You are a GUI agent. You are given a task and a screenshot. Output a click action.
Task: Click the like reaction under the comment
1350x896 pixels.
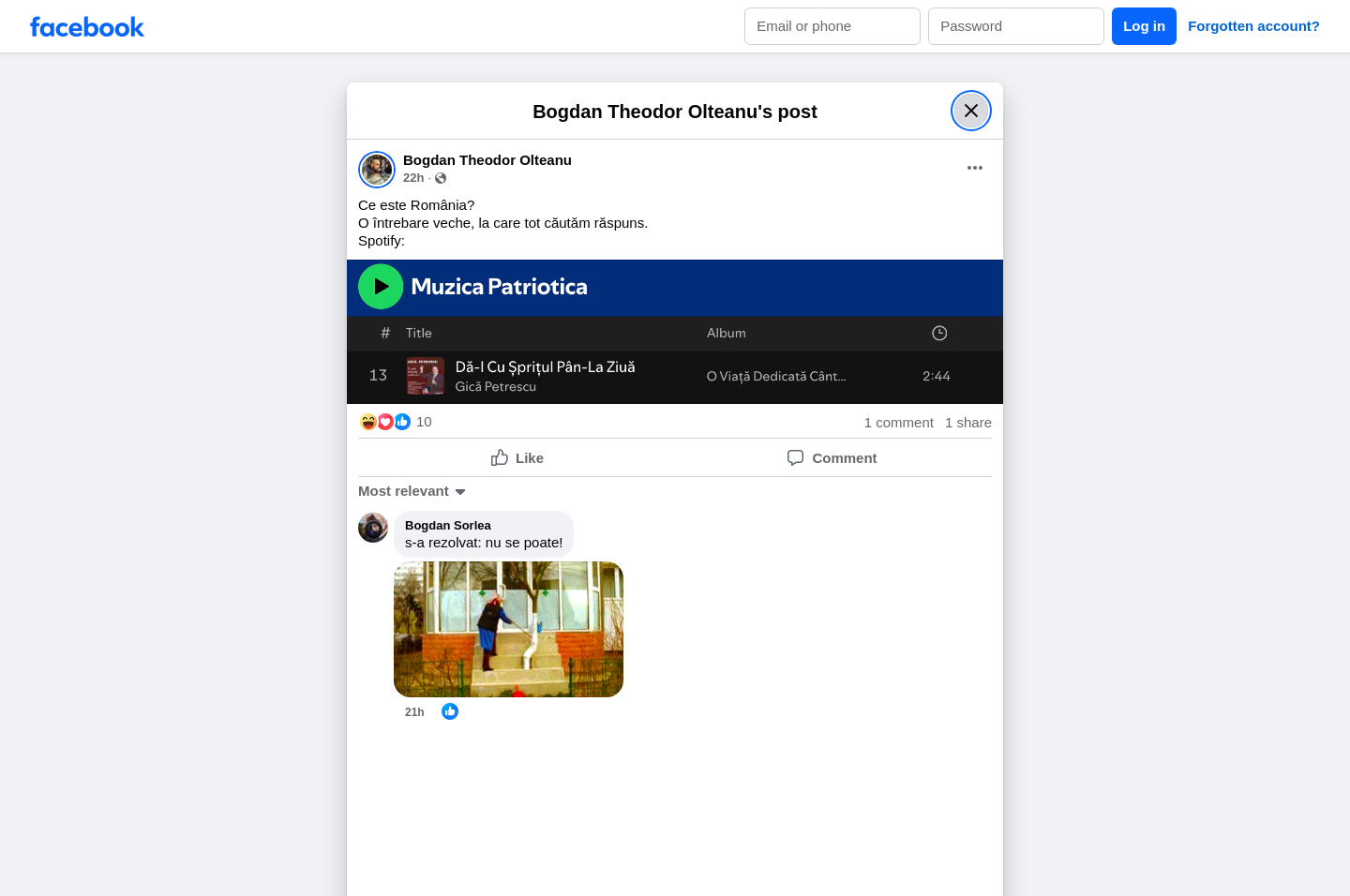pos(450,711)
